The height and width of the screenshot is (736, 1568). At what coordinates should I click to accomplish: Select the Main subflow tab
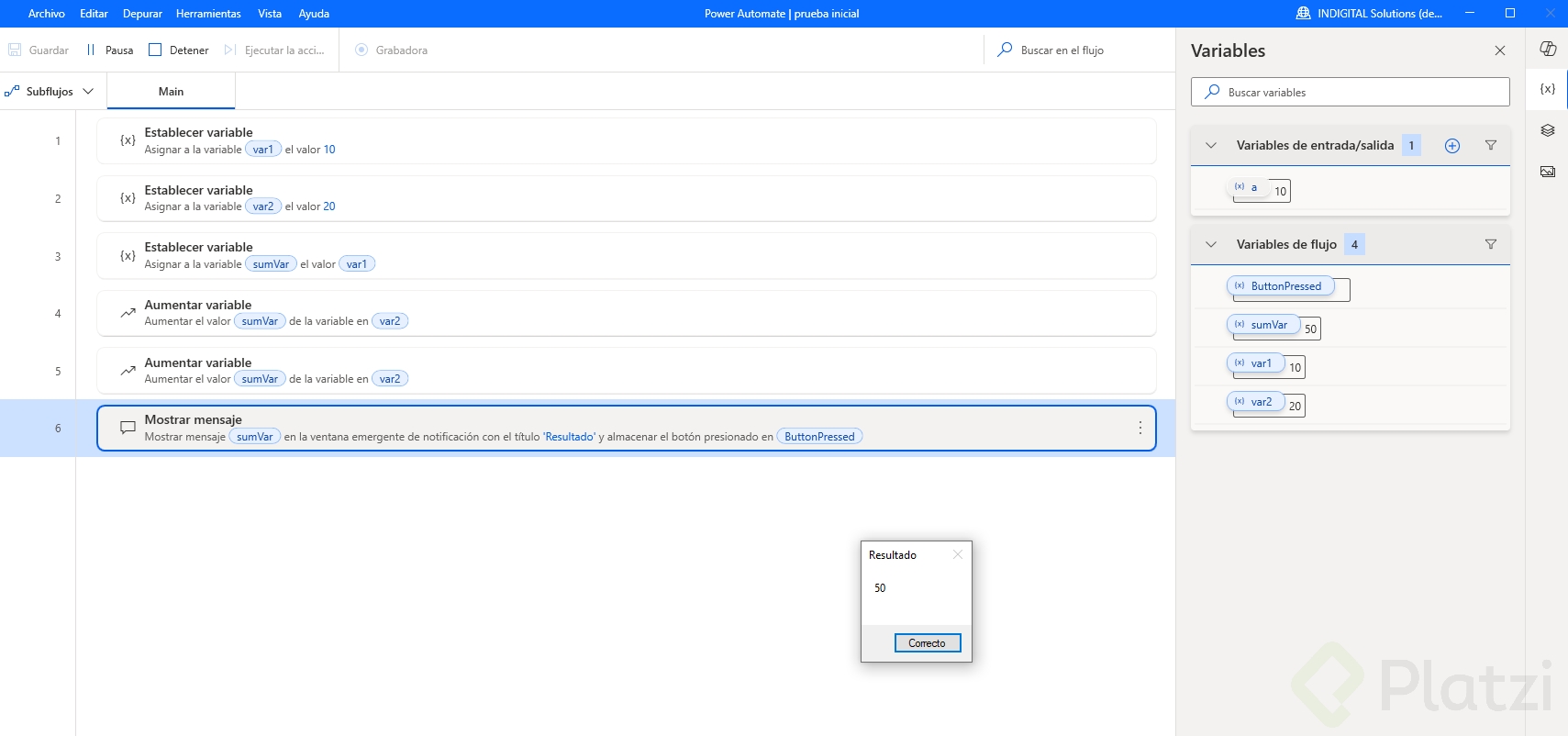171,92
